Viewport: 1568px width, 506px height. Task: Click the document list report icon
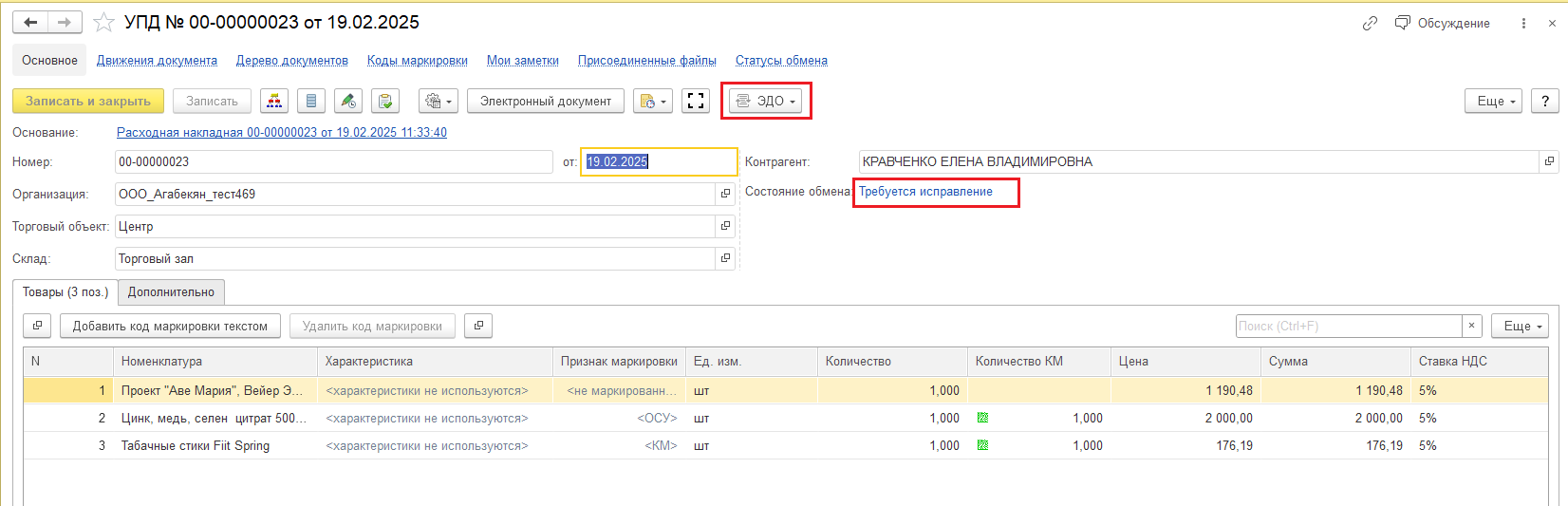pyautogui.click(x=311, y=101)
